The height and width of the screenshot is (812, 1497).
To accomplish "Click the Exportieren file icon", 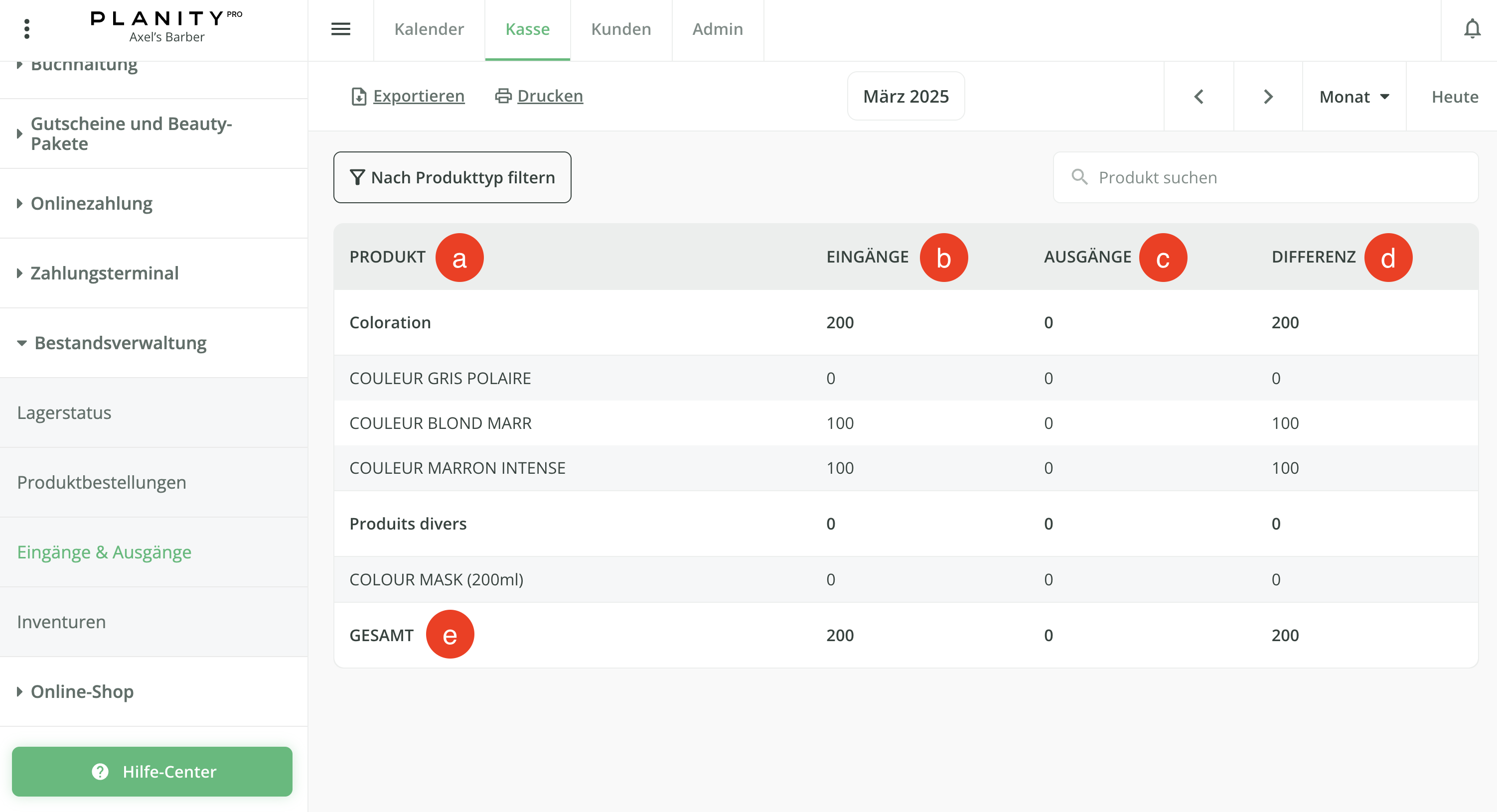I will 359,97.
